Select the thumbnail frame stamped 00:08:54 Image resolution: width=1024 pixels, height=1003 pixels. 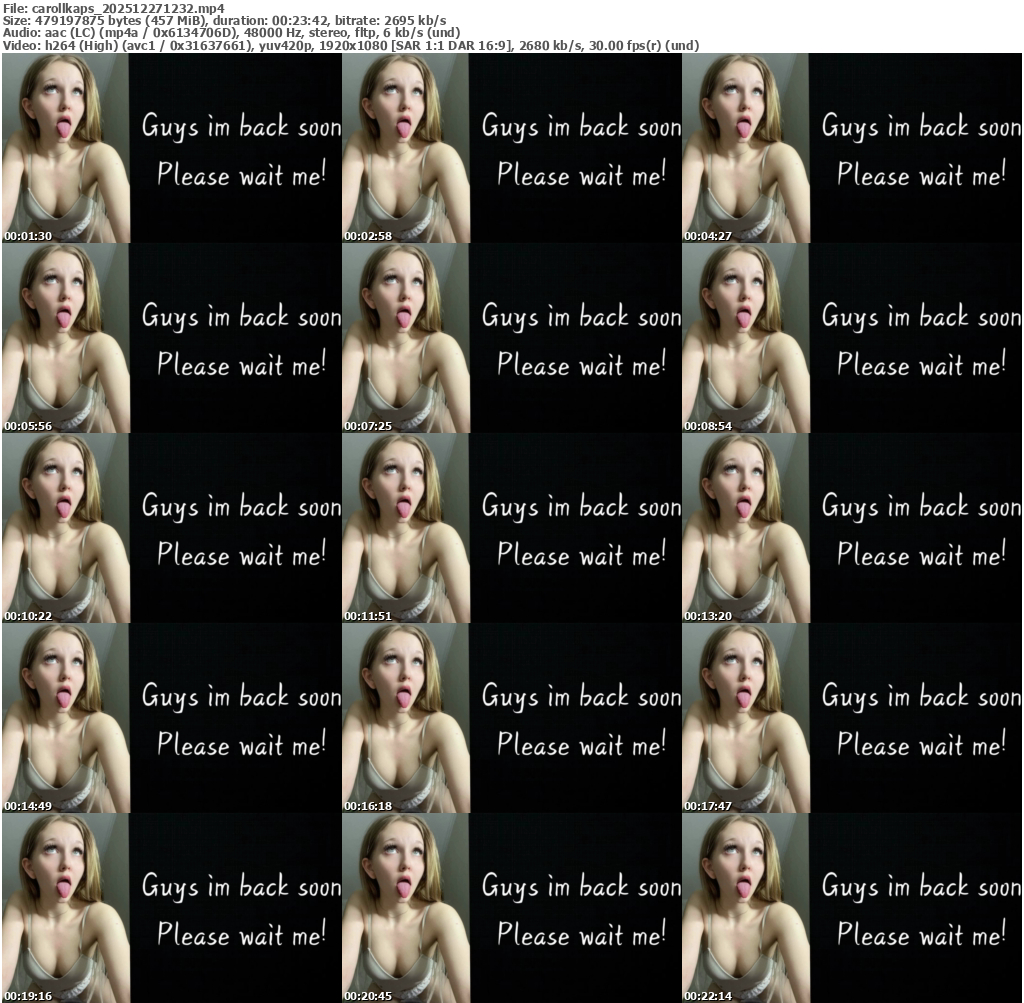point(852,338)
